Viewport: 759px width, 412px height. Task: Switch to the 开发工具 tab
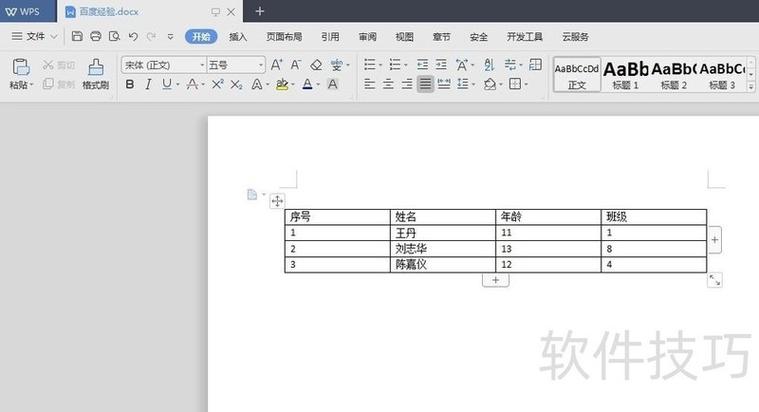(524, 37)
